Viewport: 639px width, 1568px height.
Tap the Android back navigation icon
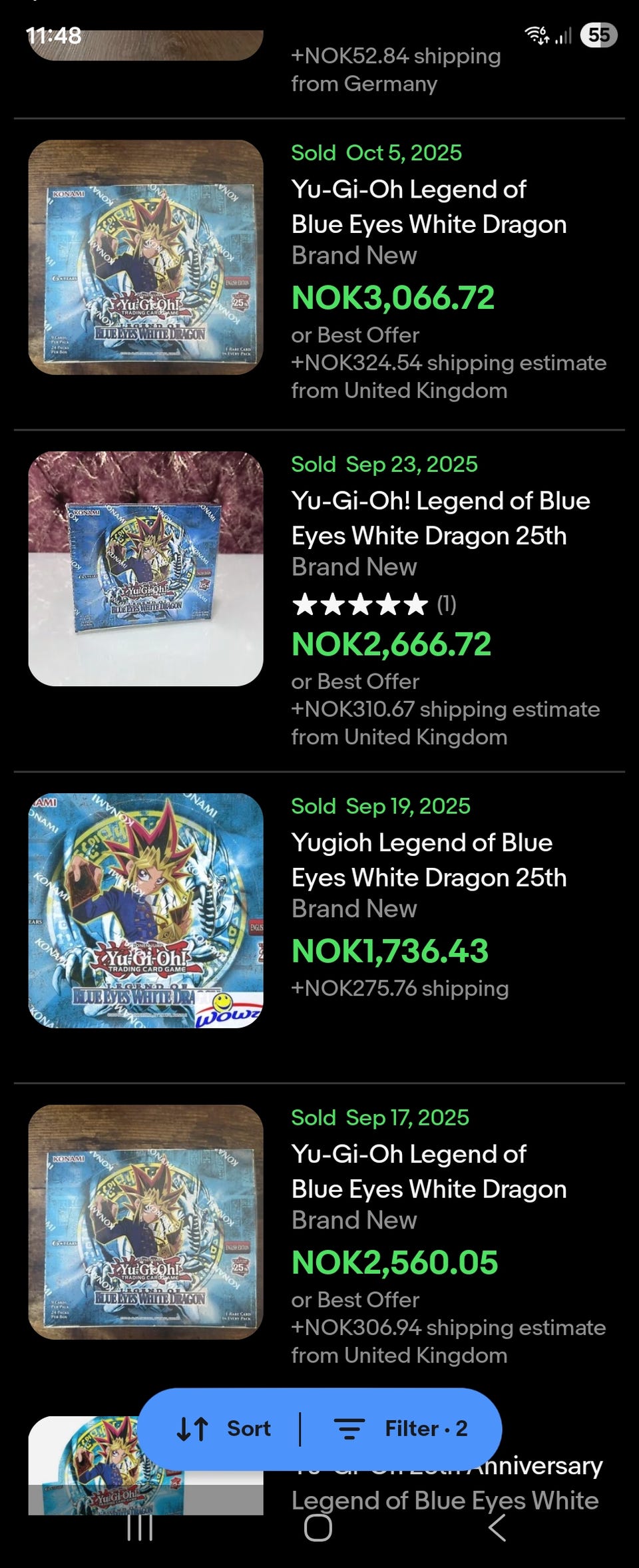coord(497,1527)
